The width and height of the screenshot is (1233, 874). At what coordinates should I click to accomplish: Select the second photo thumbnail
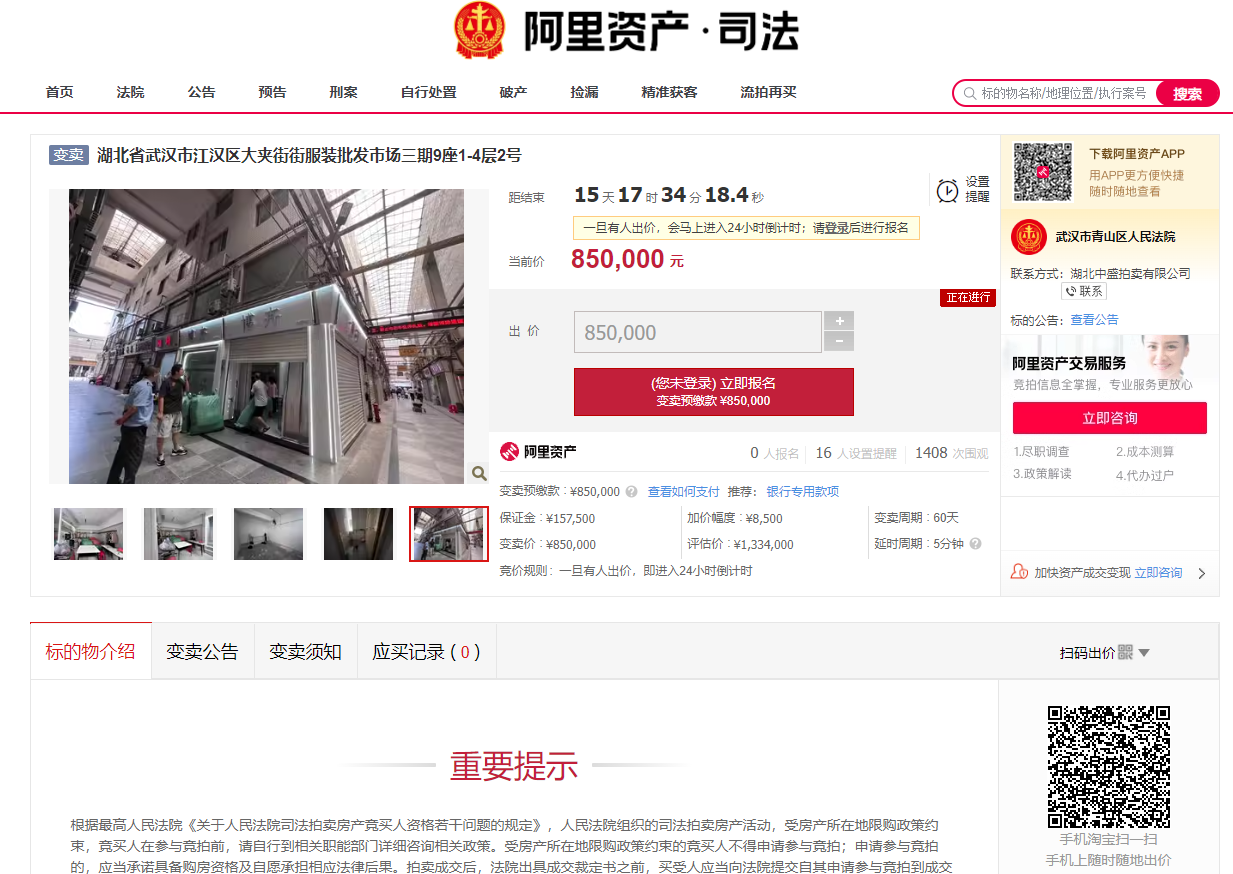click(x=179, y=534)
